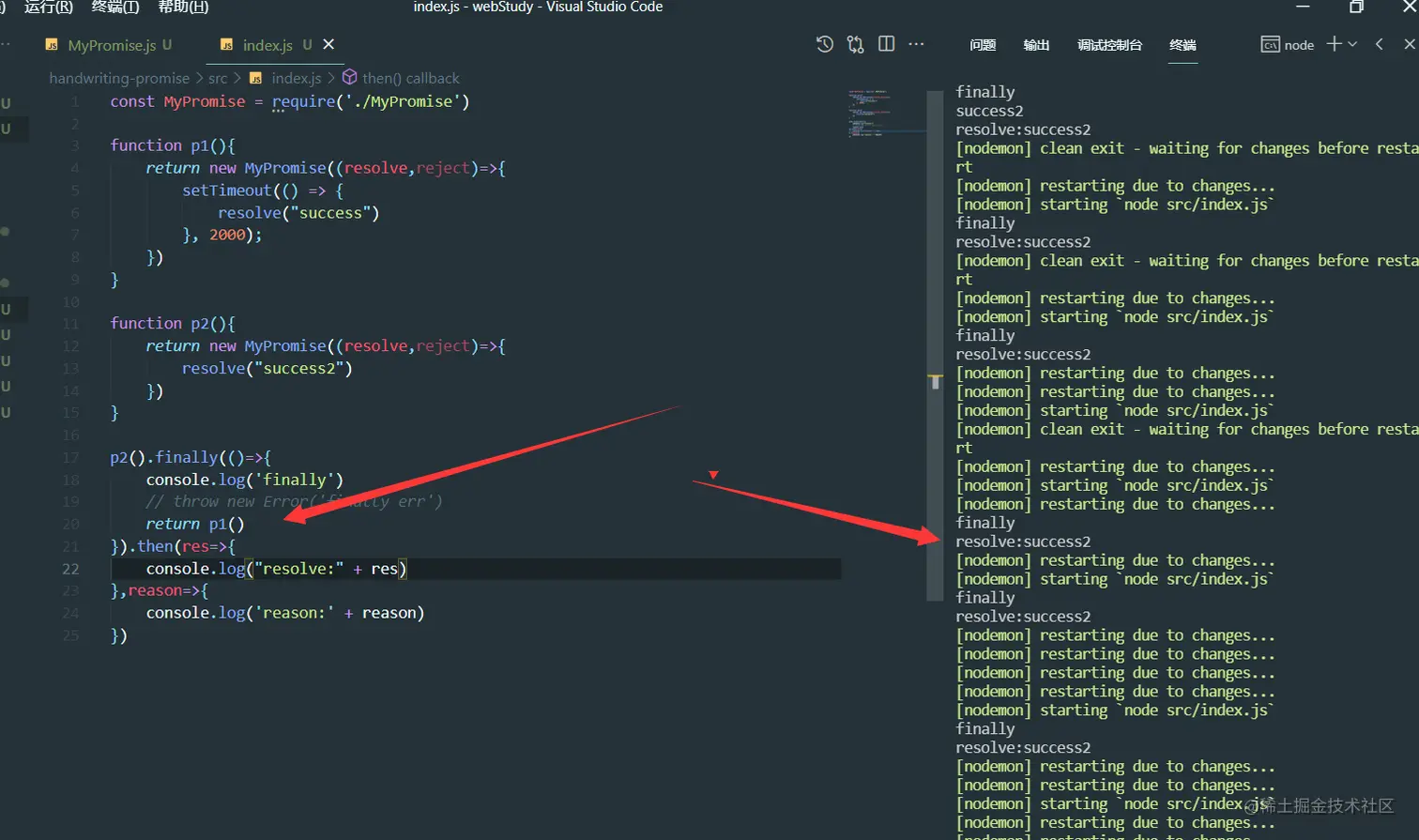Click the node terminal name label
Viewport: 1419px width, 840px height.
(x=1299, y=45)
